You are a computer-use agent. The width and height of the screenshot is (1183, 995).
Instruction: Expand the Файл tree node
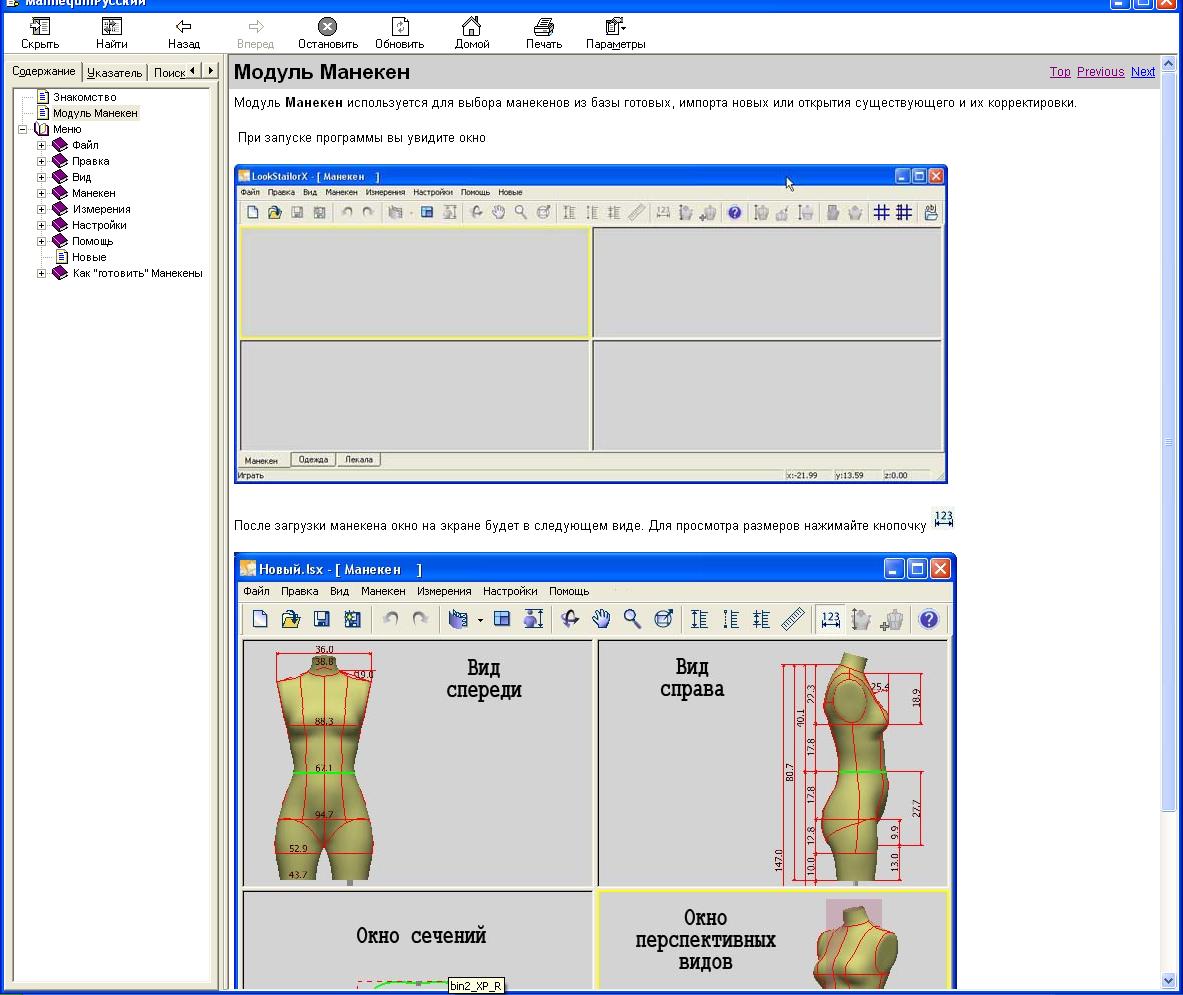pos(41,145)
